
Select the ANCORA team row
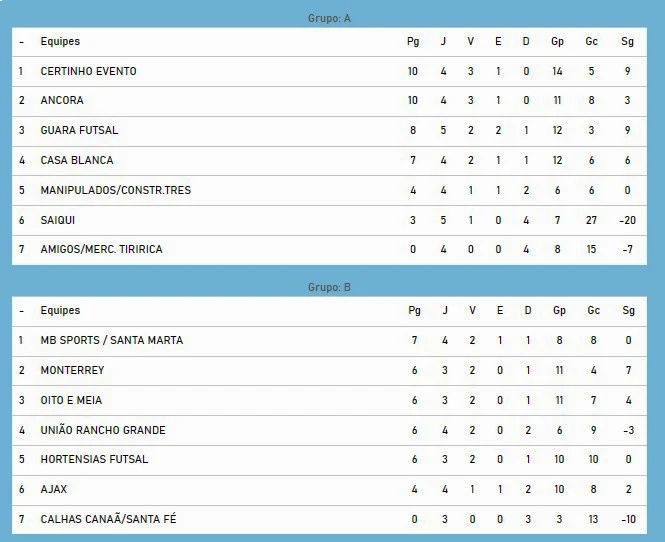(x=329, y=101)
